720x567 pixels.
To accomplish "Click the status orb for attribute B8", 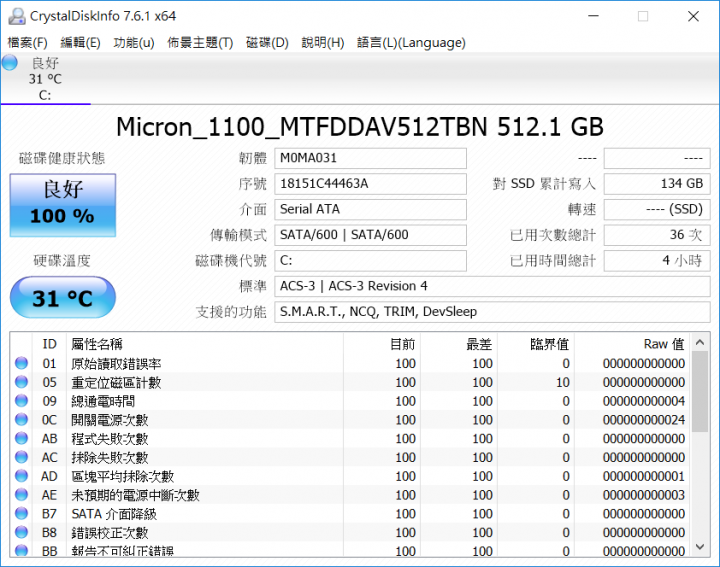I will (22, 533).
